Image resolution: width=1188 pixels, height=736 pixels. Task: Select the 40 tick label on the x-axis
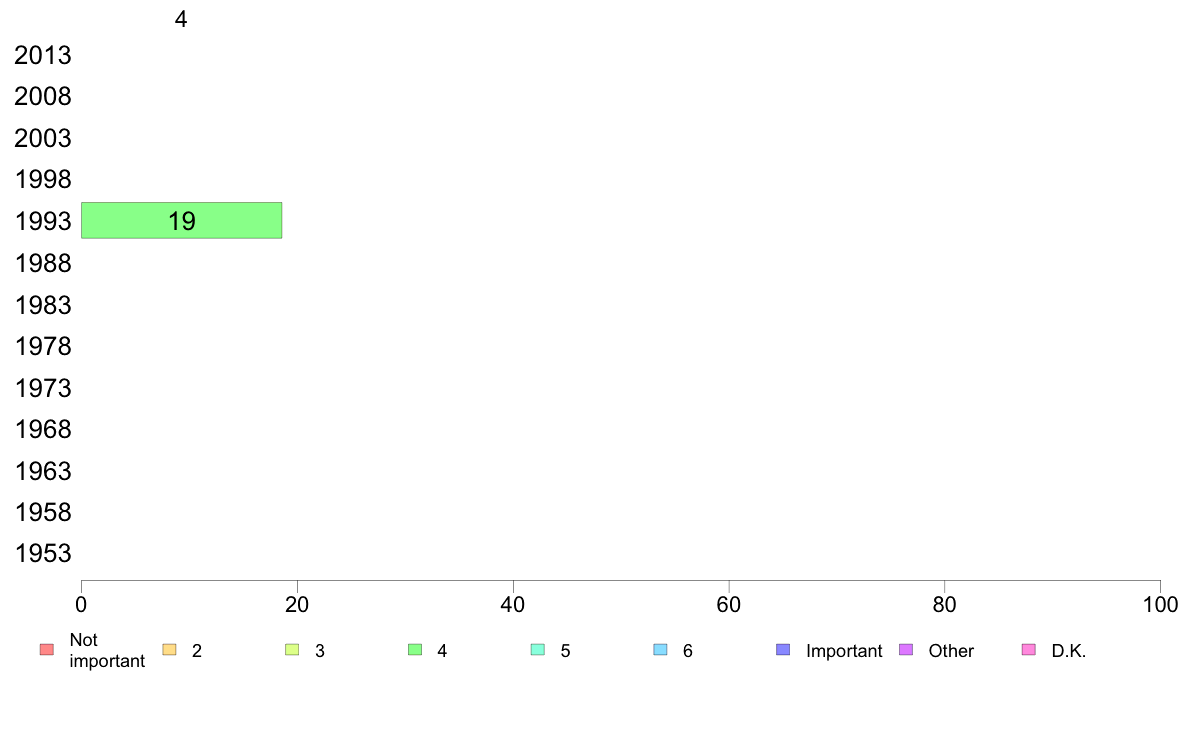pos(513,604)
